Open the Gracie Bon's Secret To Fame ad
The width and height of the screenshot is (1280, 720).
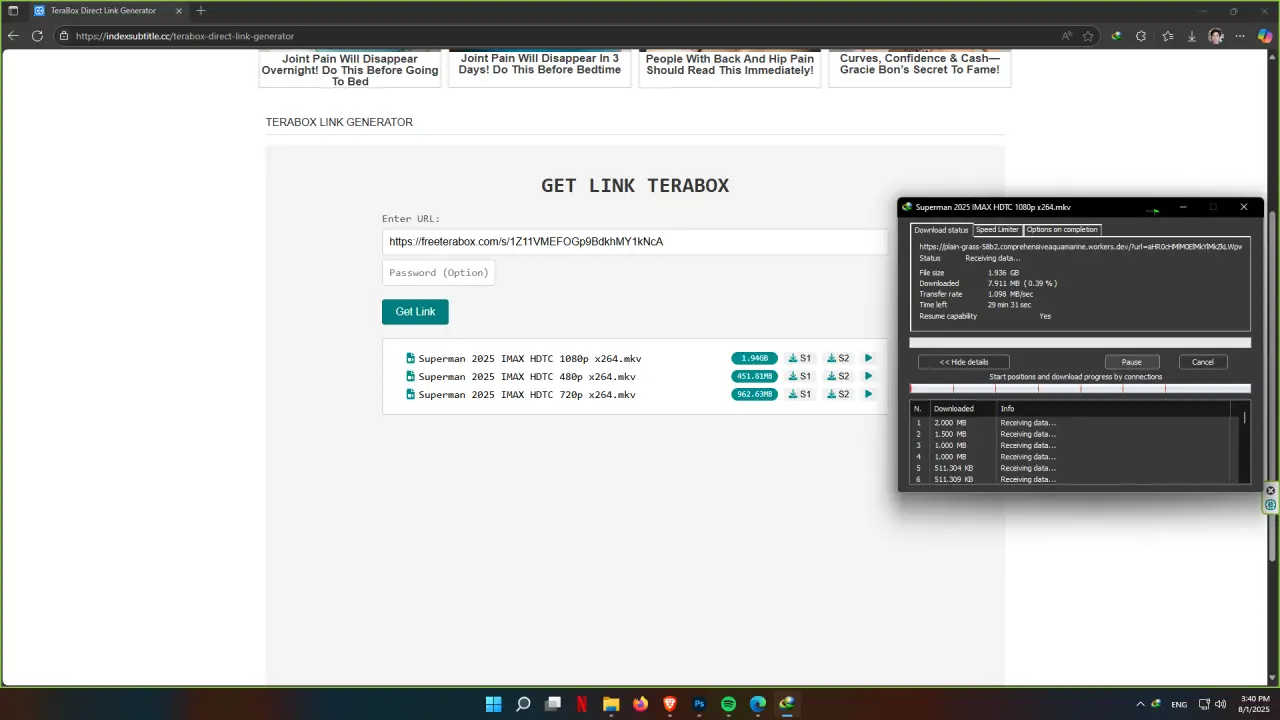coord(920,68)
